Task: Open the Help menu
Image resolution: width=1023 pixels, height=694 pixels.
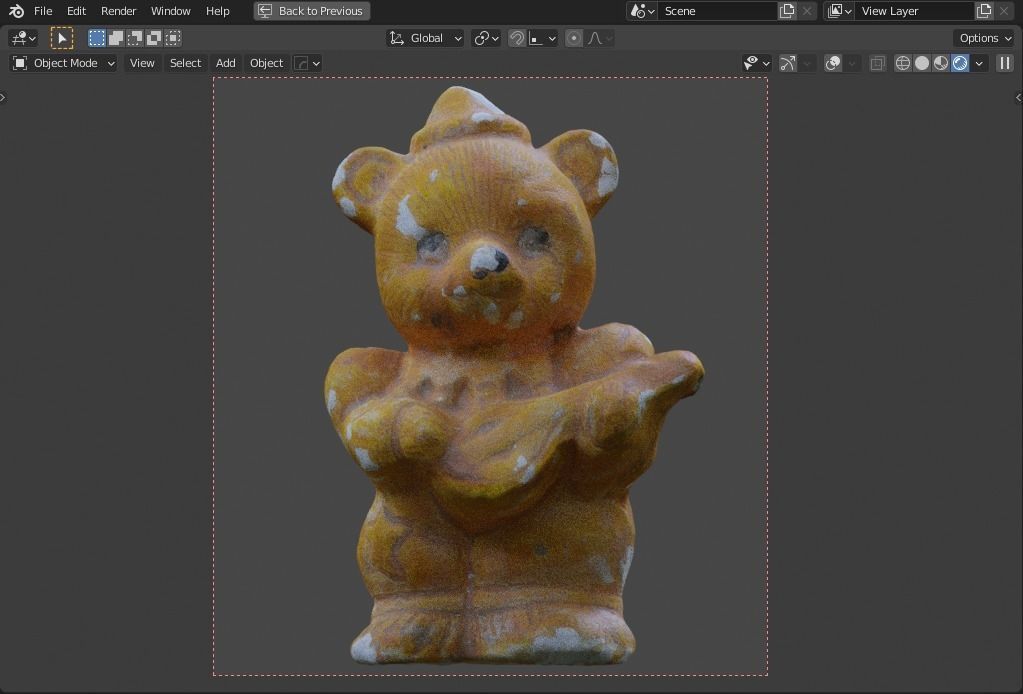Action: click(x=217, y=11)
